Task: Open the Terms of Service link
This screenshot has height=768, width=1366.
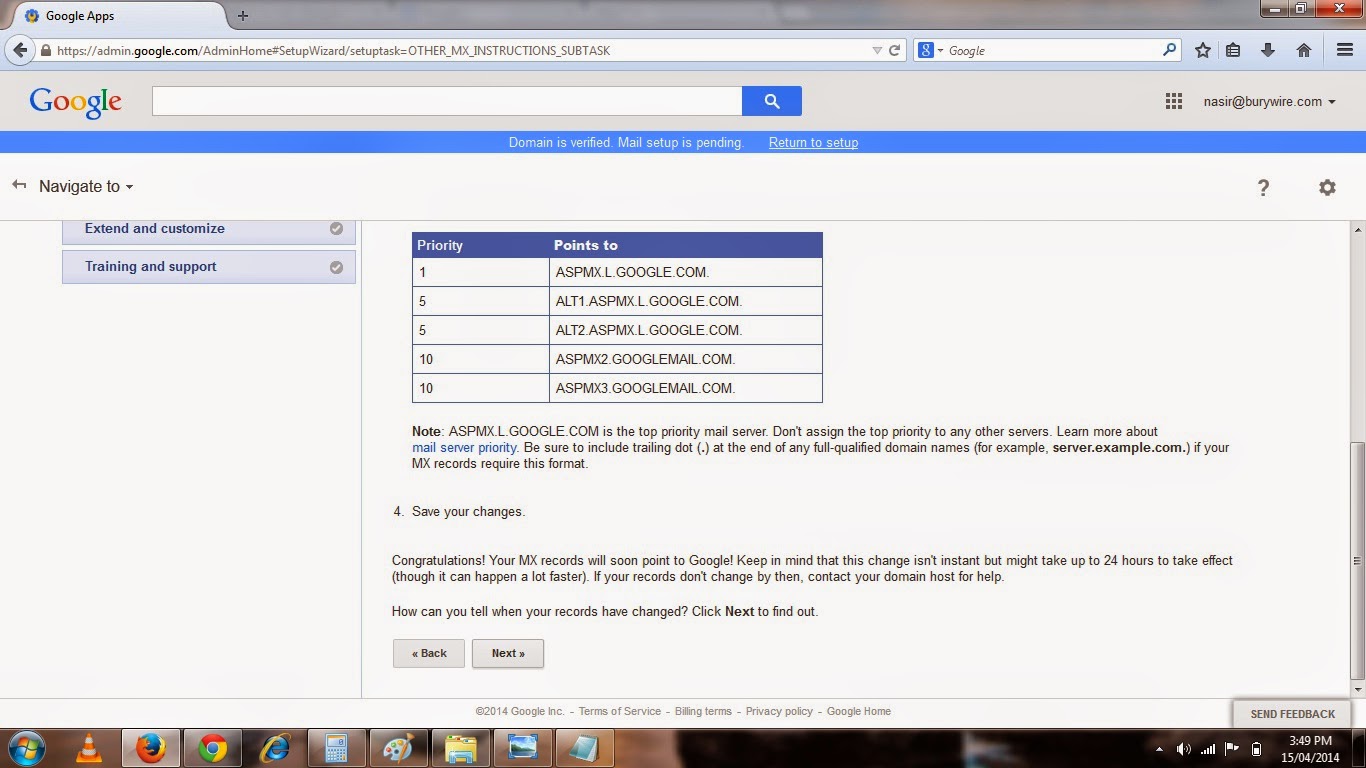Action: click(x=620, y=711)
